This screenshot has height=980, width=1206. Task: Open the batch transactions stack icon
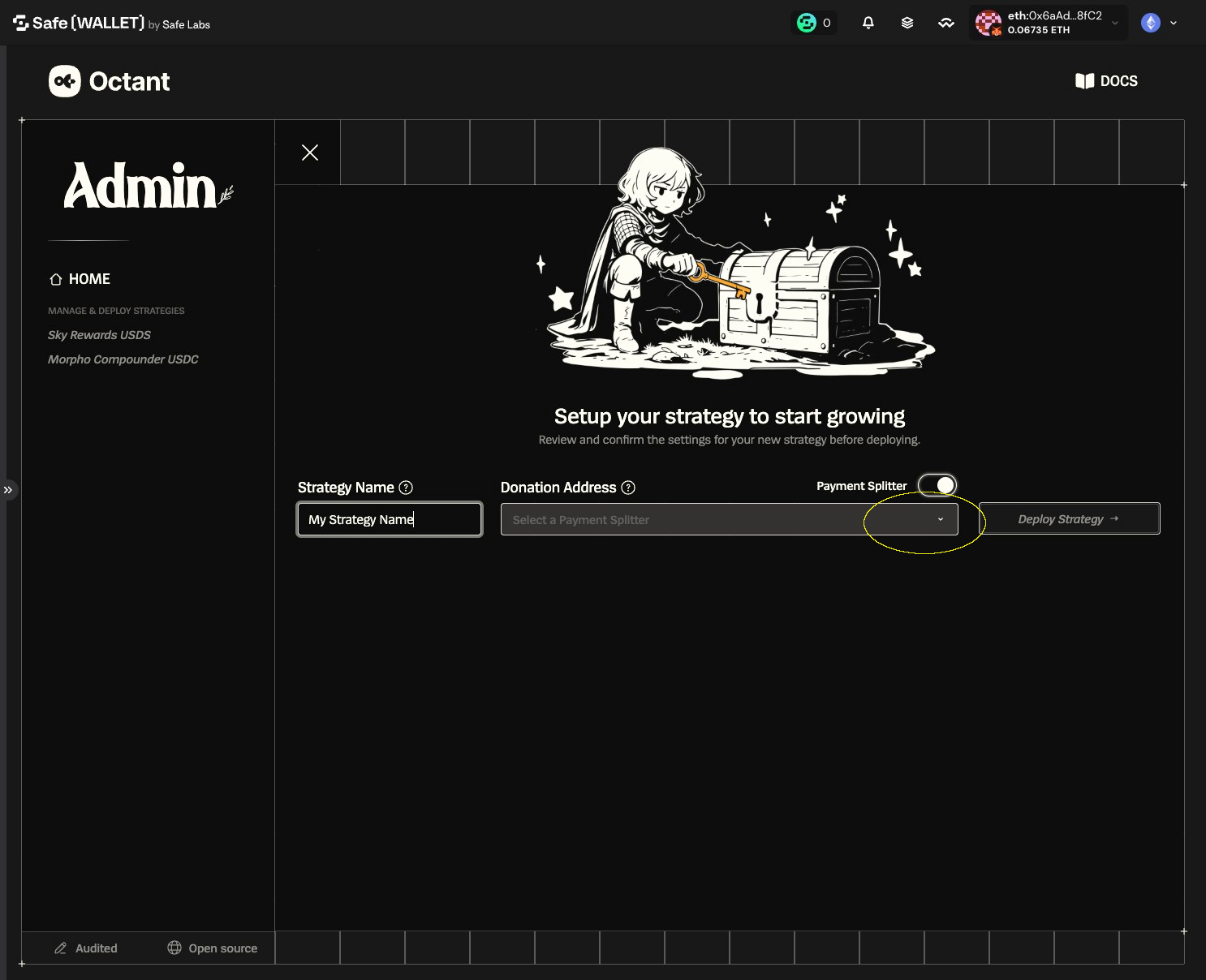[907, 23]
